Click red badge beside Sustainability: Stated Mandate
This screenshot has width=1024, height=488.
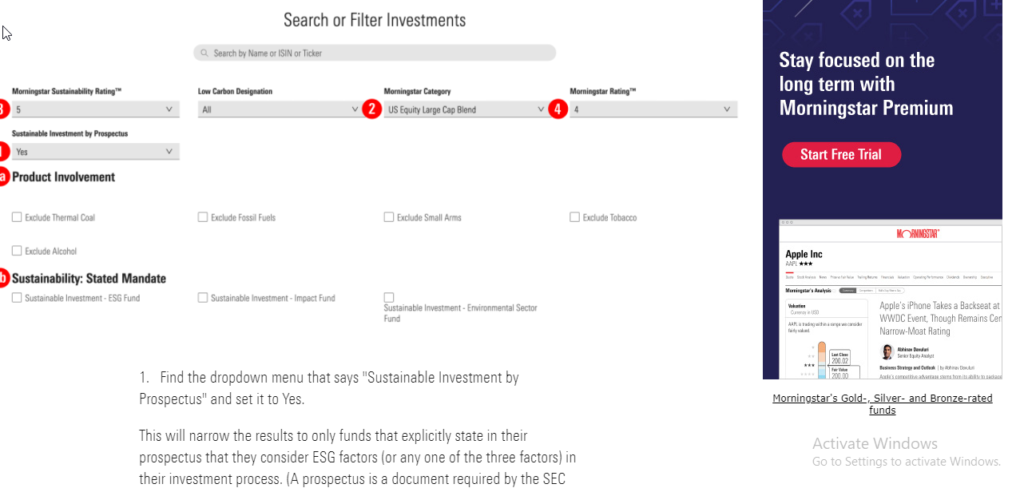tap(3, 278)
